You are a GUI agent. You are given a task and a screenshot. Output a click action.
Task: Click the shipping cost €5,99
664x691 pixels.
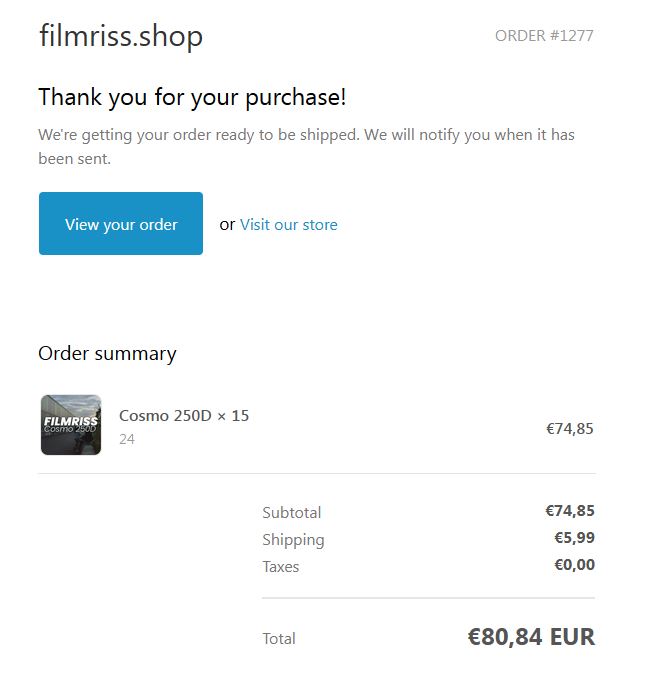[x=574, y=538]
